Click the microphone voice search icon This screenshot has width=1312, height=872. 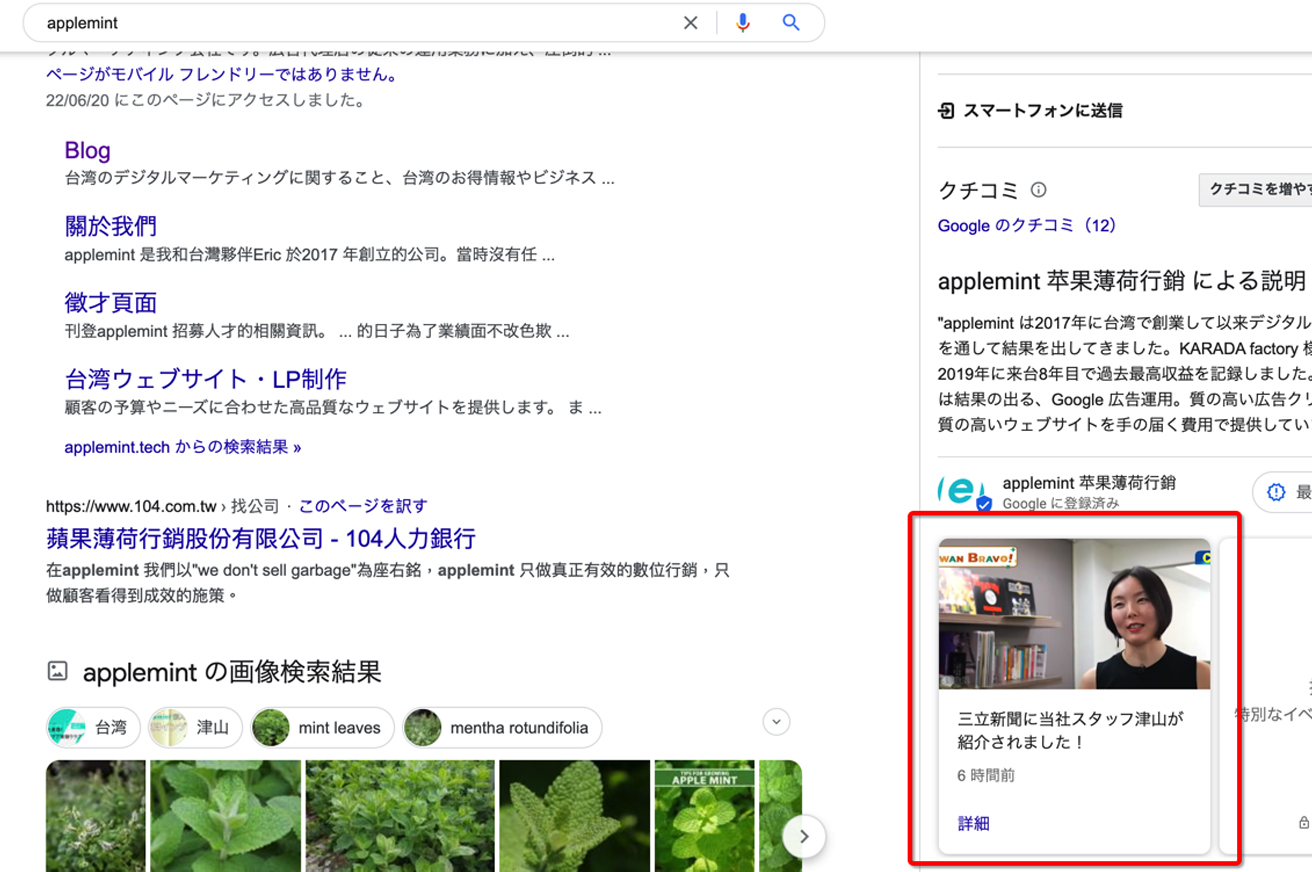[x=743, y=22]
